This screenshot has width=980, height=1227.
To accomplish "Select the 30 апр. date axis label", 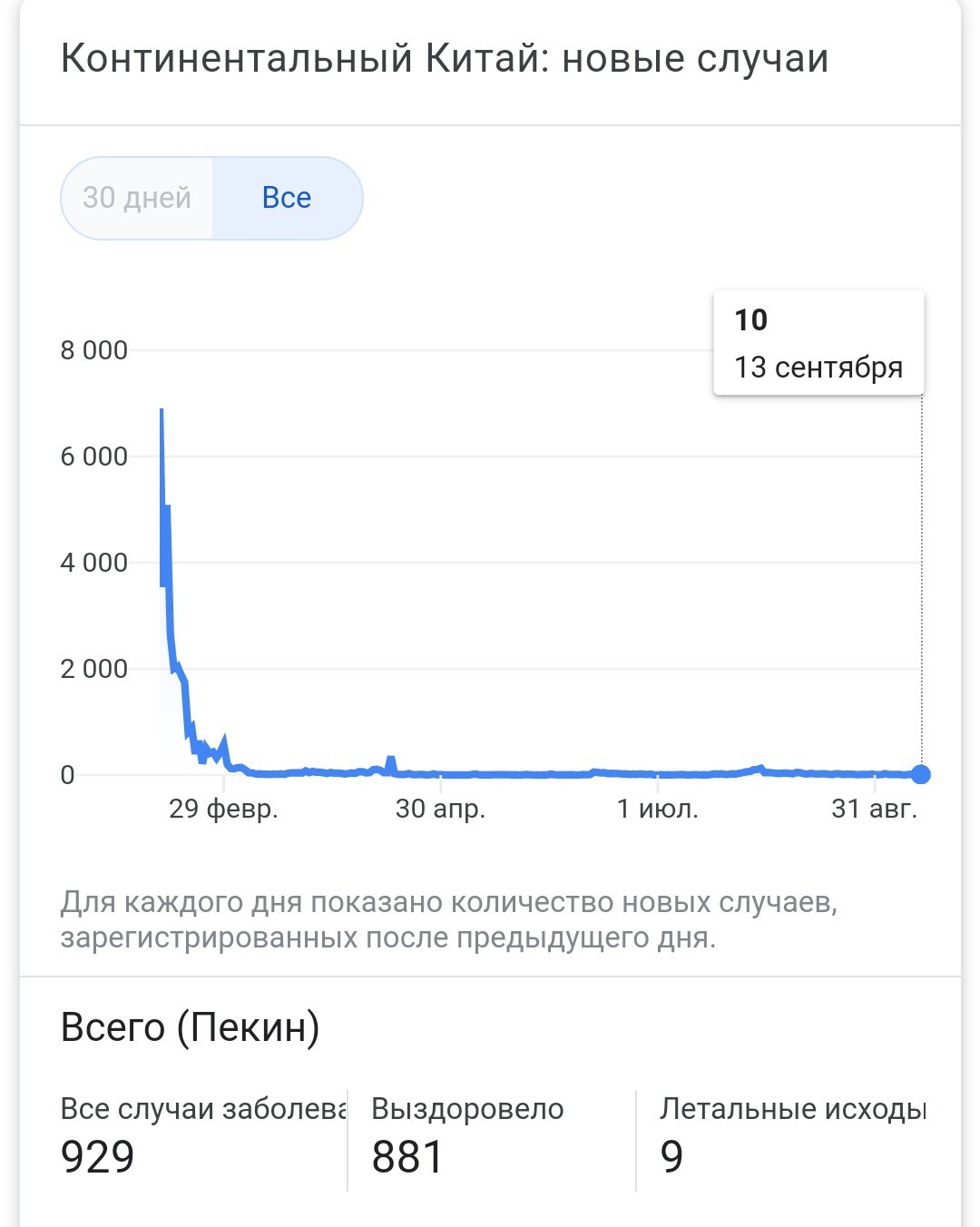I will coord(440,809).
